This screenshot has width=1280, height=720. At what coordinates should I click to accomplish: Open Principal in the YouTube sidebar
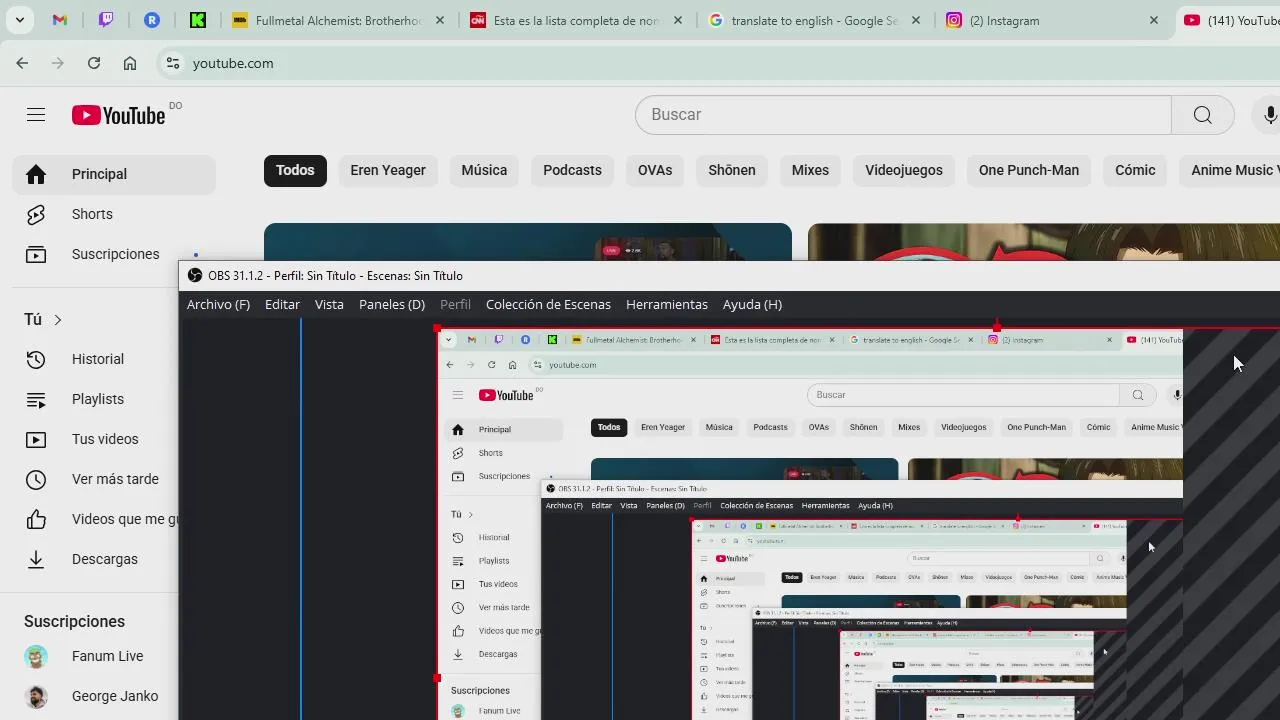[x=114, y=174]
